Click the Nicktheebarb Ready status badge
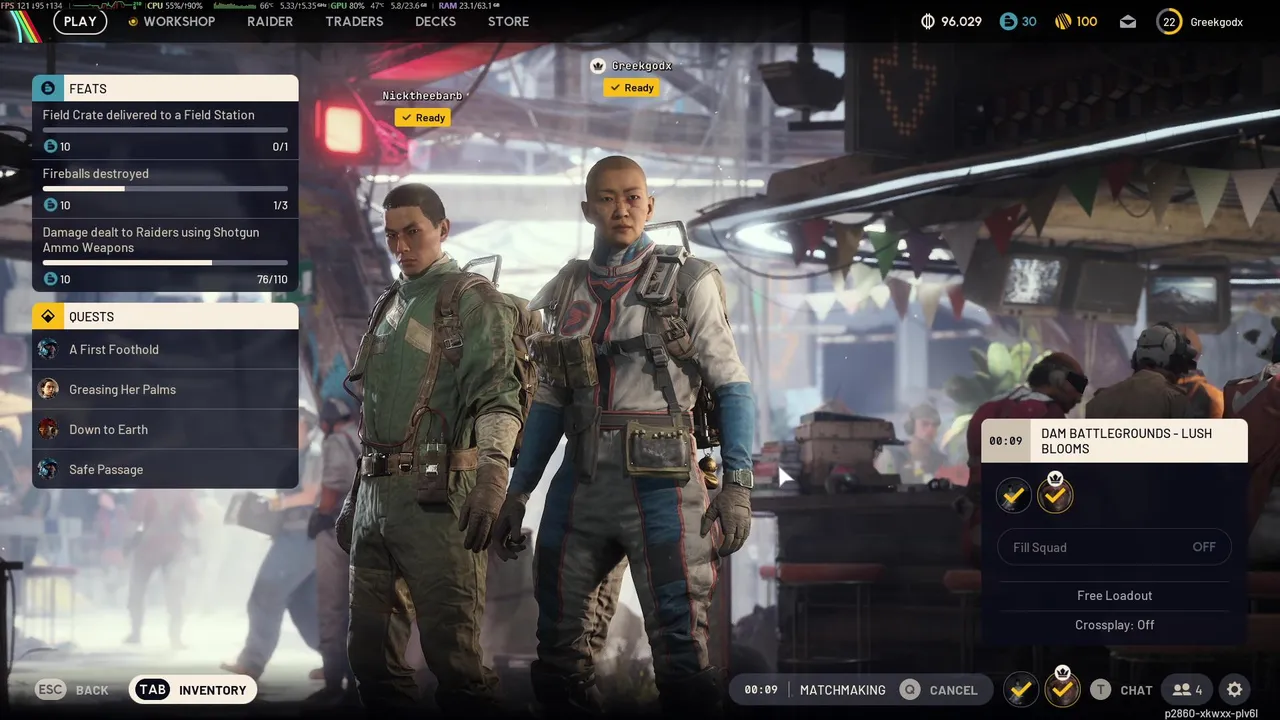This screenshot has width=1280, height=720. [x=422, y=117]
